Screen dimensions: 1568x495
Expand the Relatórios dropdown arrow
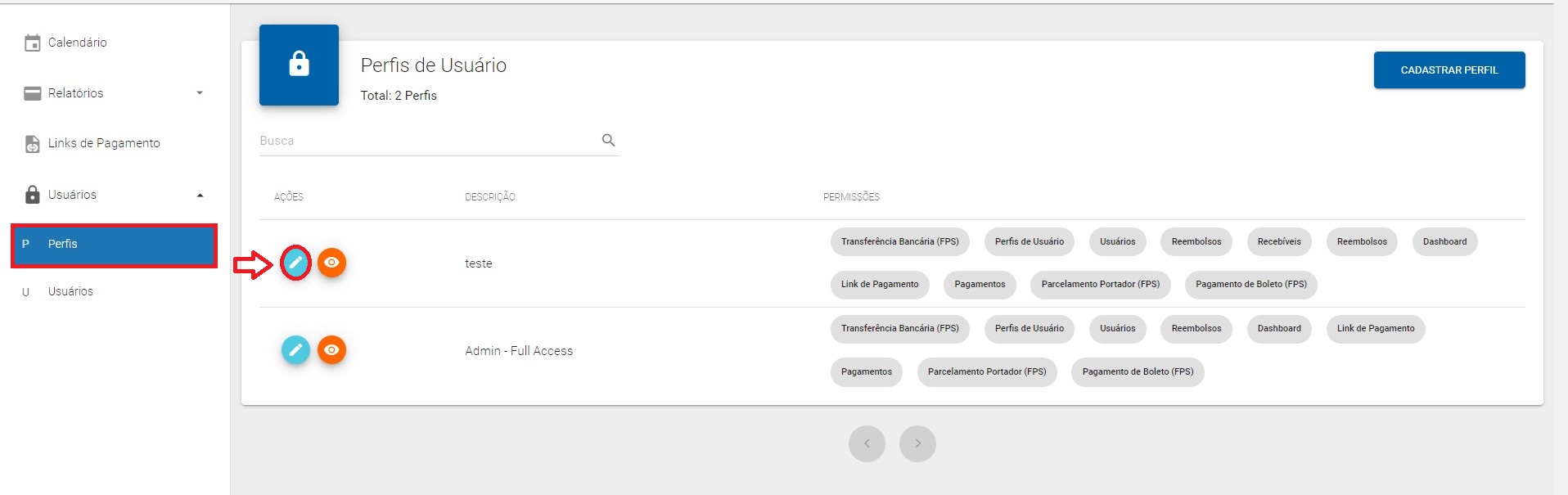point(199,93)
